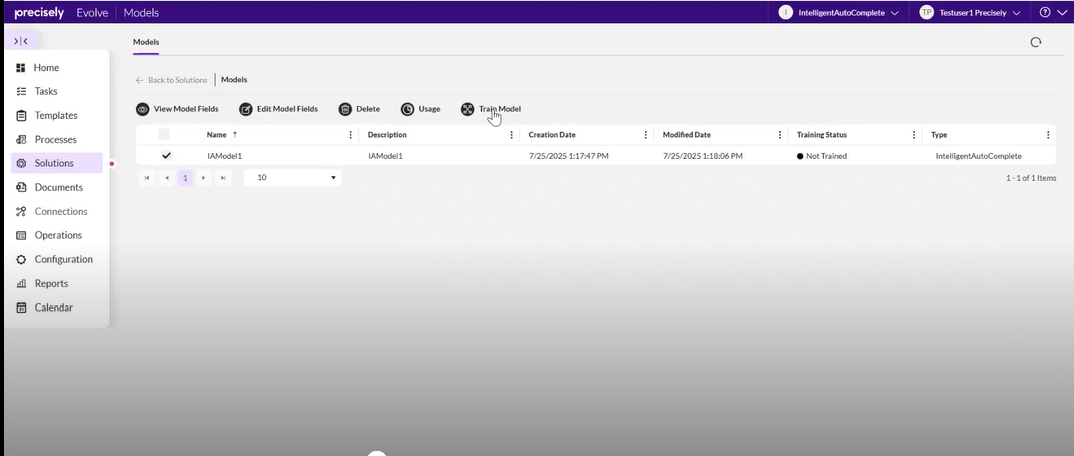Viewport: 1074px width, 456px height.
Task: Click the View Model Fields label
Action: click(x=186, y=109)
